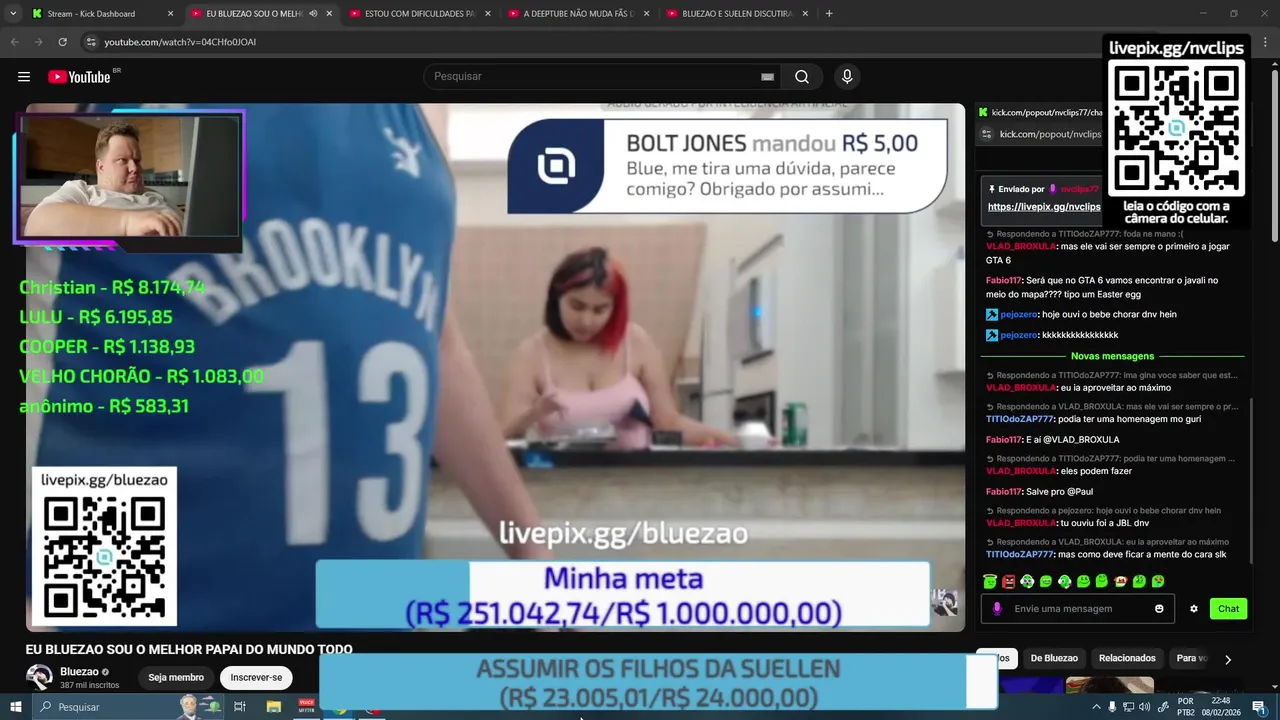
Task: Close the ESTOU COM DIFICULDADES tab
Action: point(488,14)
